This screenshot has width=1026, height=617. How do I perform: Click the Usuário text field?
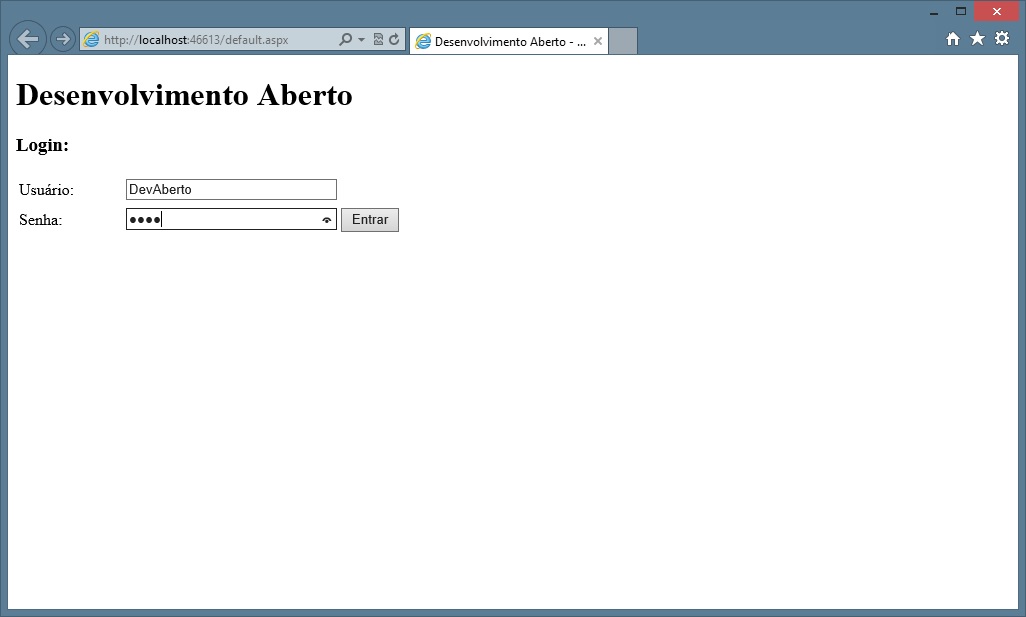point(231,190)
